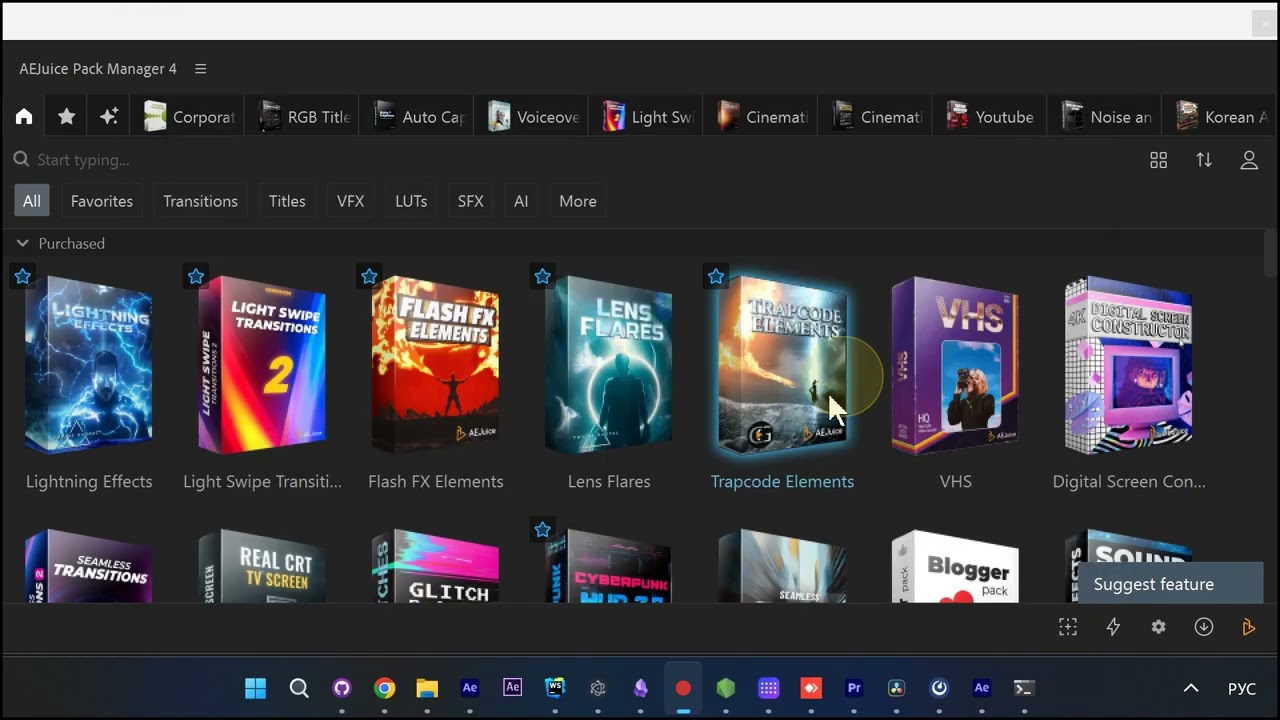1280x720 pixels.
Task: Open the Seamless Transitions pack box
Action: pyautogui.click(x=89, y=565)
